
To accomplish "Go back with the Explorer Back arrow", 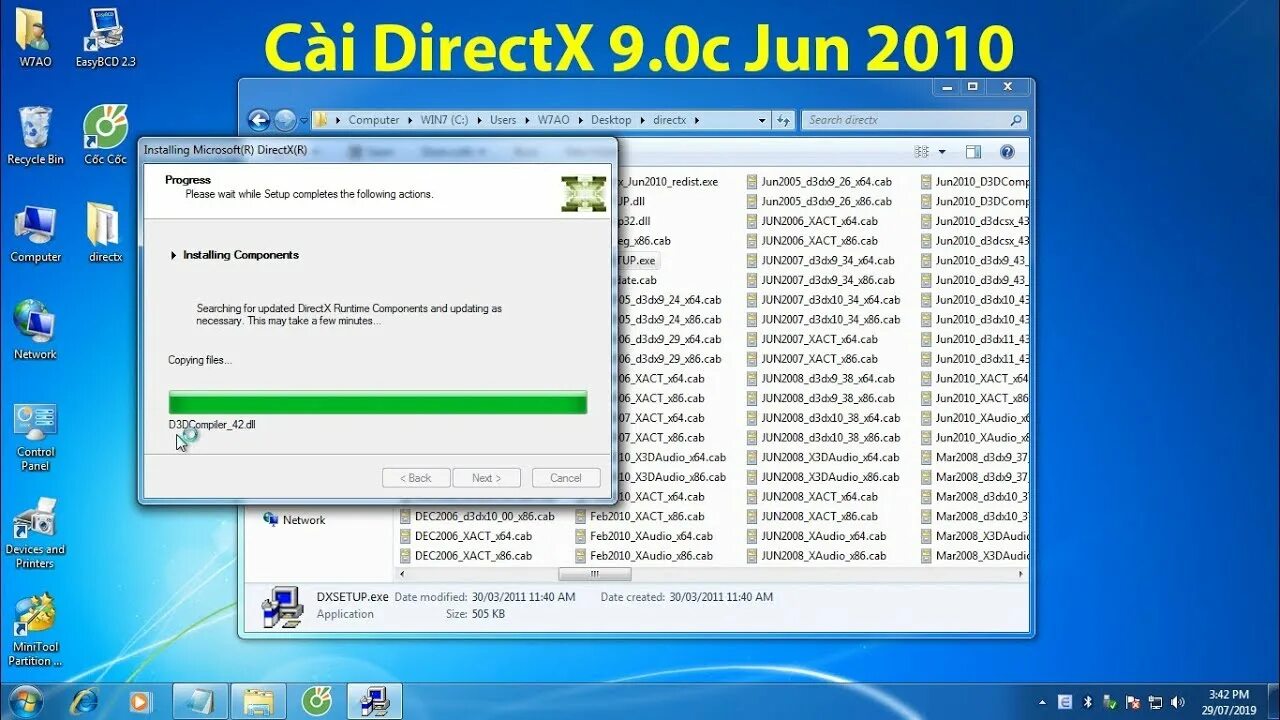I will pos(259,120).
